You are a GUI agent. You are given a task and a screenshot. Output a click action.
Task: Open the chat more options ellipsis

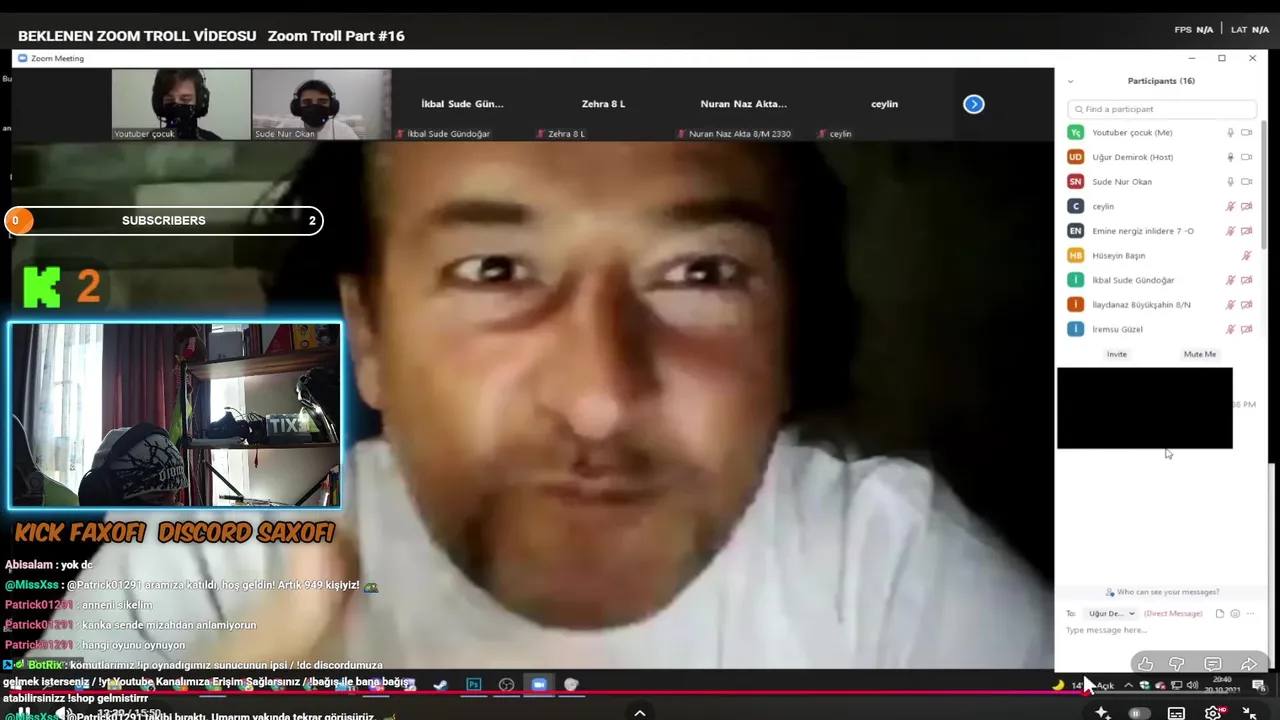1250,613
